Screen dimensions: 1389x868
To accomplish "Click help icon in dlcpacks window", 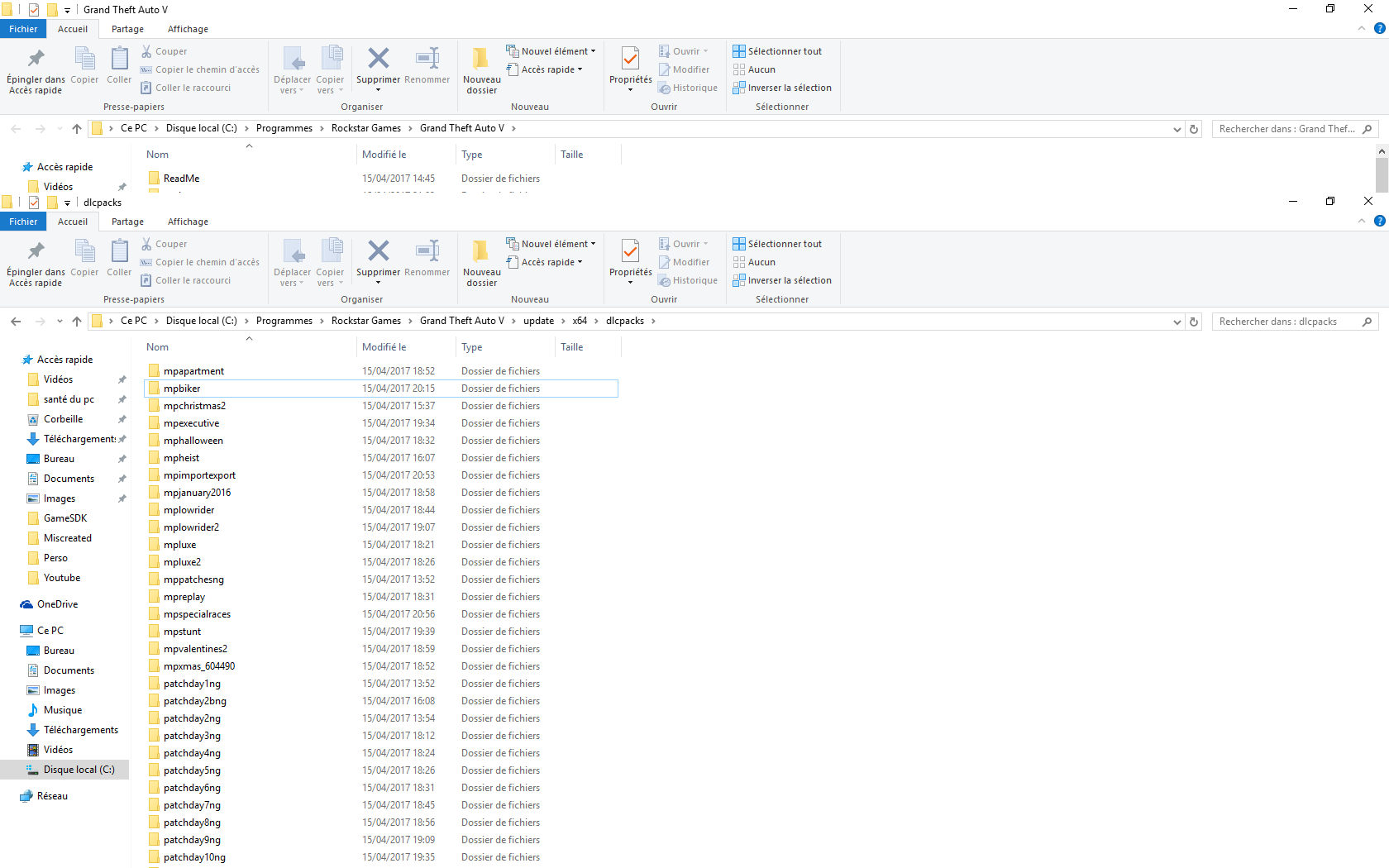I will (x=1379, y=221).
